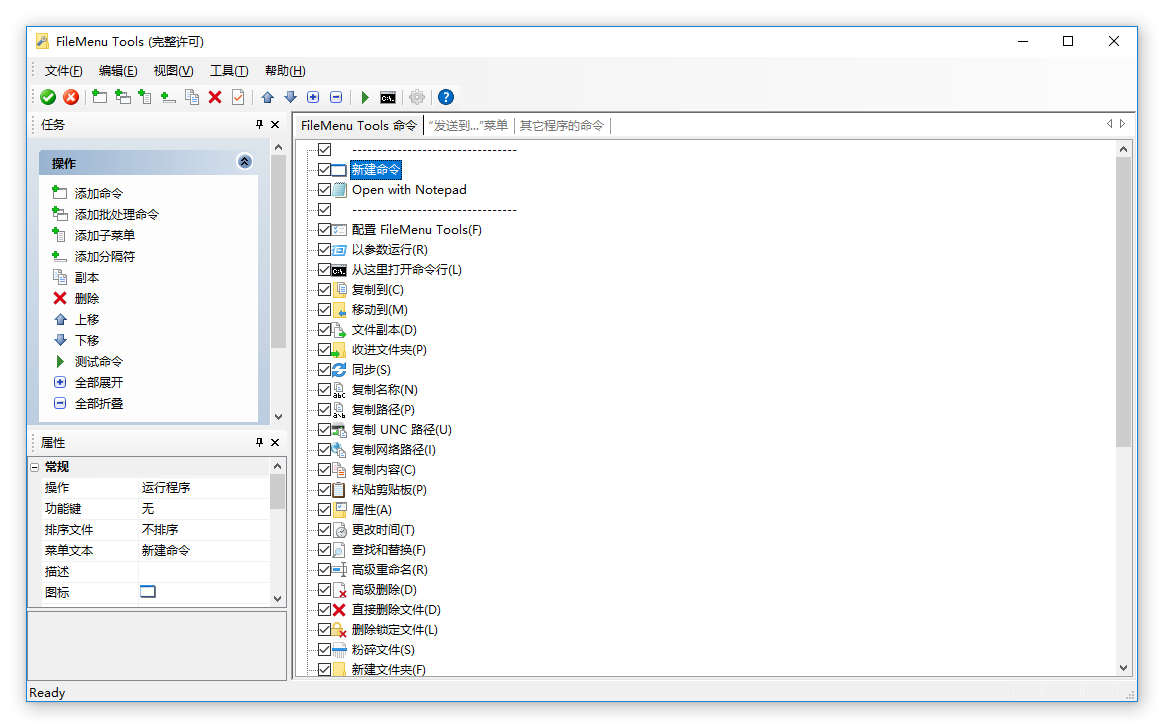1164x728 pixels.
Task: Toggle the 同步(S) checkbox
Action: click(x=324, y=370)
